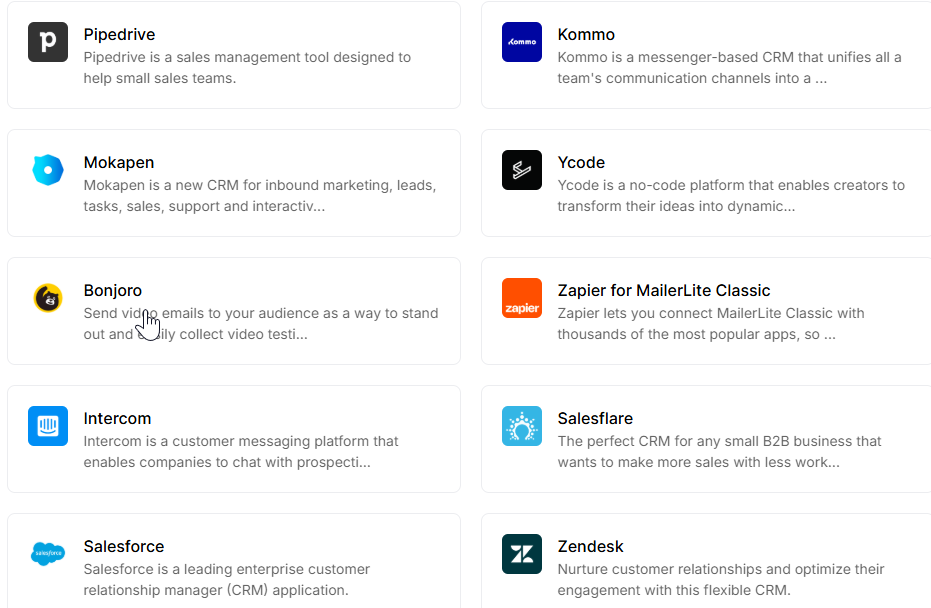
Task: Open the Salesflare integration title
Action: pos(595,419)
